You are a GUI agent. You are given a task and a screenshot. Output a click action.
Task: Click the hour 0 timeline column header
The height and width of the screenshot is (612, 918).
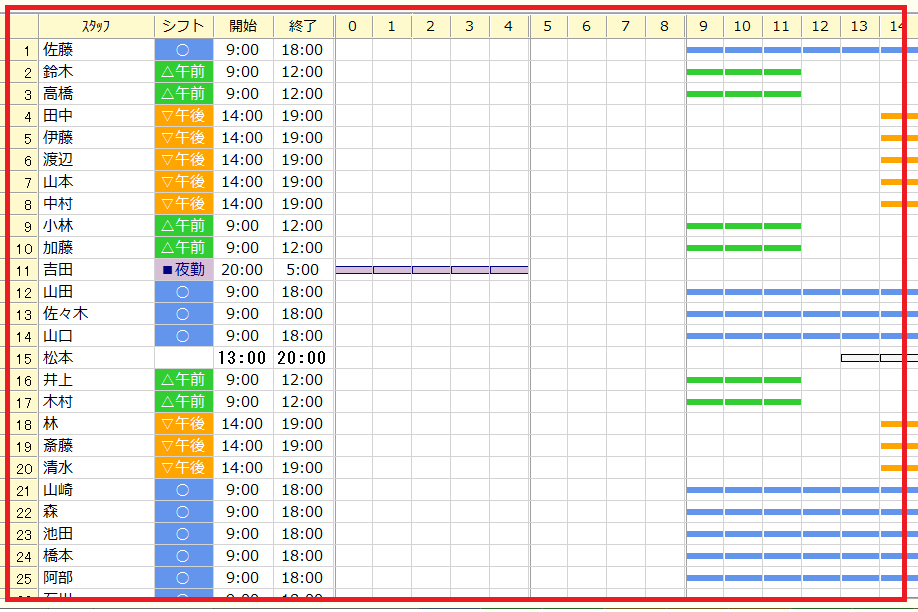coord(352,26)
